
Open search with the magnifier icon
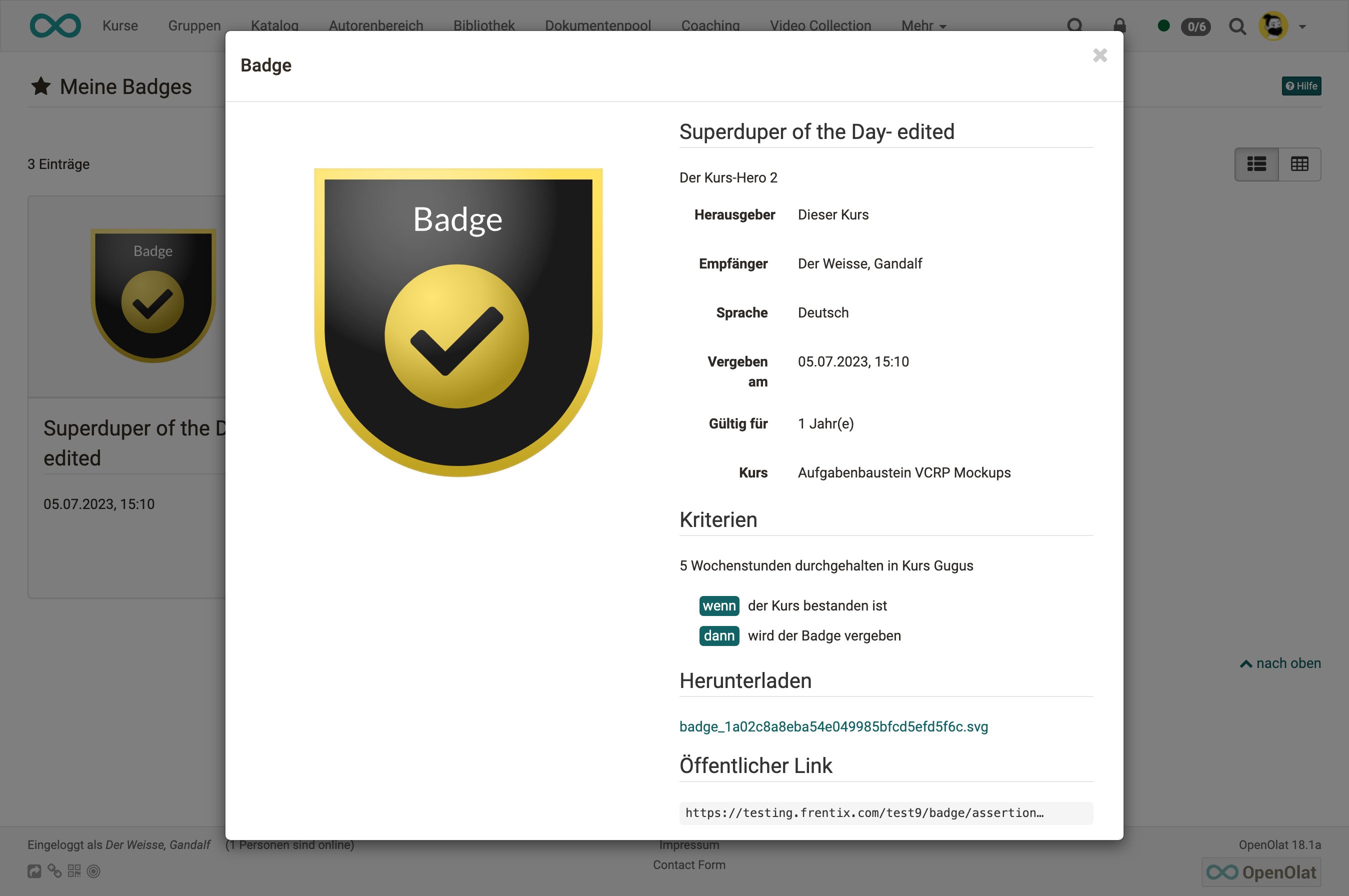tap(1237, 25)
